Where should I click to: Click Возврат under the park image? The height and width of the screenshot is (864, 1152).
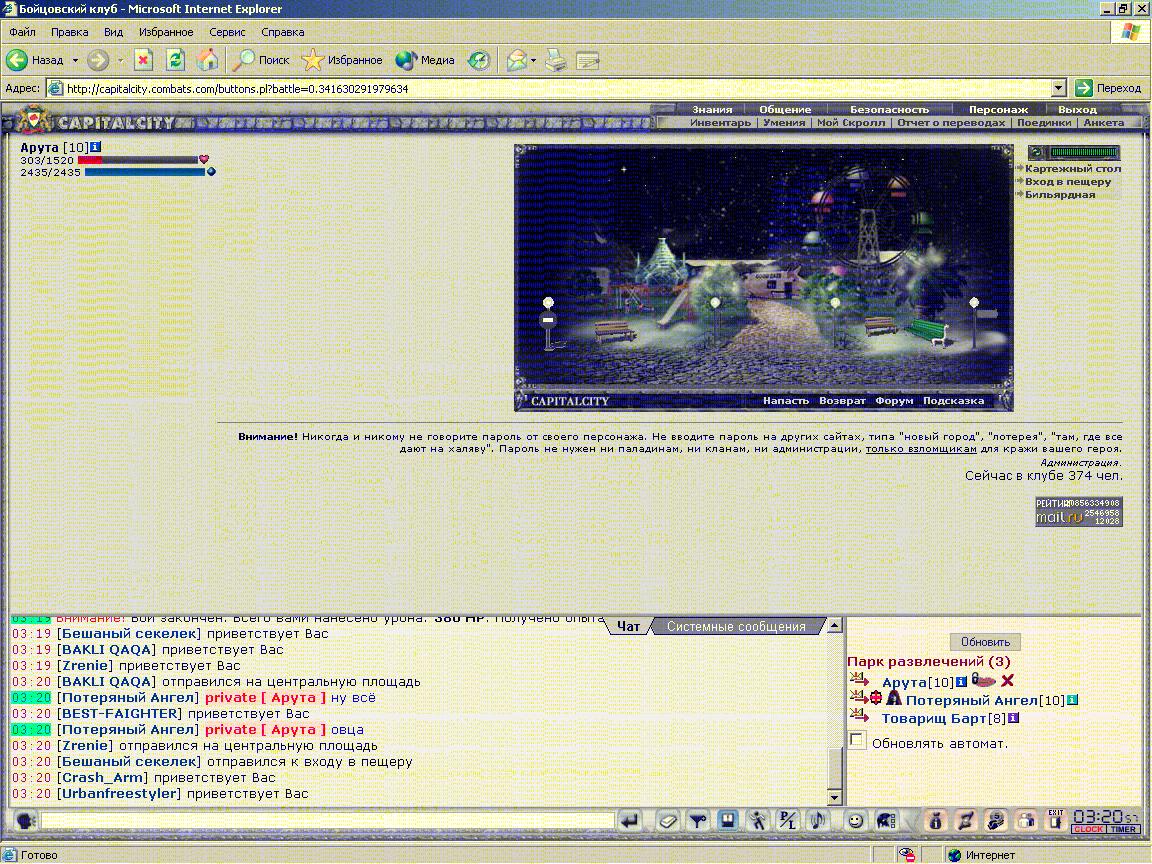[842, 400]
